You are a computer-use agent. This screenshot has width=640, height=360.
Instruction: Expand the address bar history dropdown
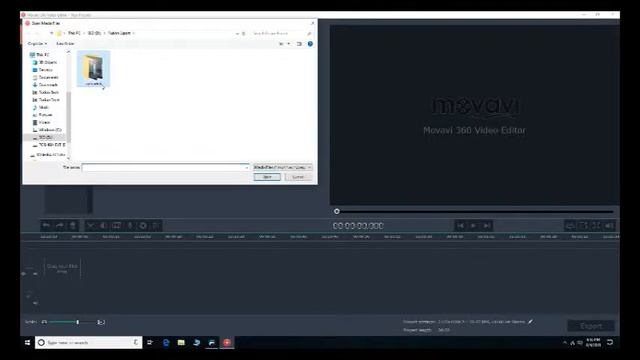[x=237, y=33]
